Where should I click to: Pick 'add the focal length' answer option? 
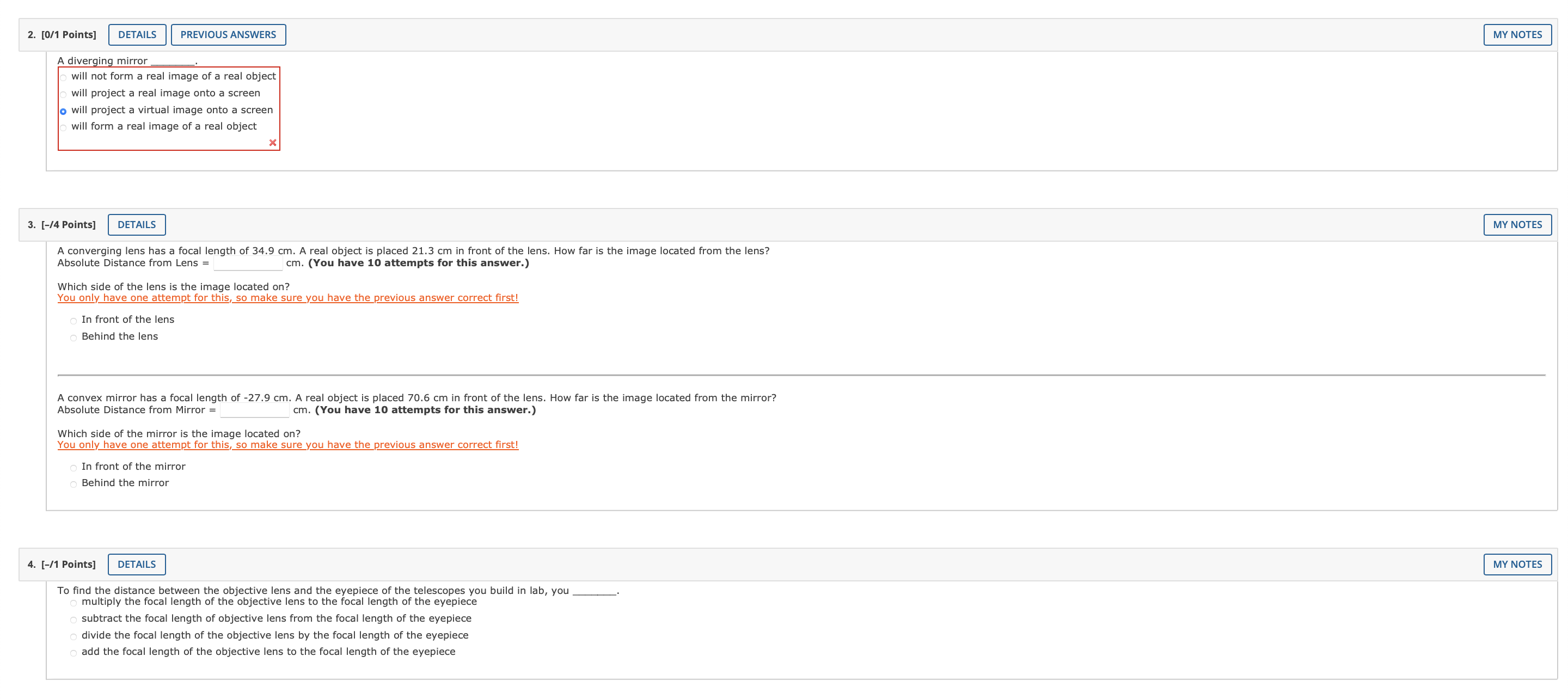(73, 653)
